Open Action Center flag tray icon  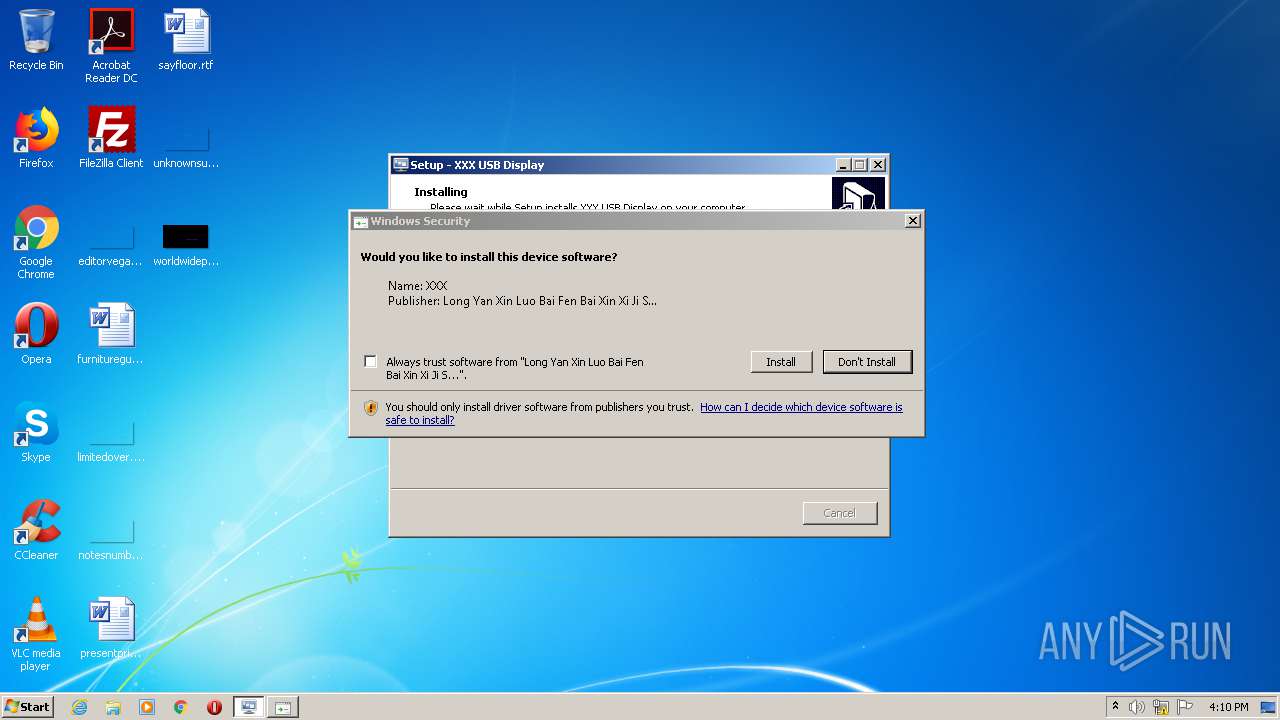point(1185,707)
